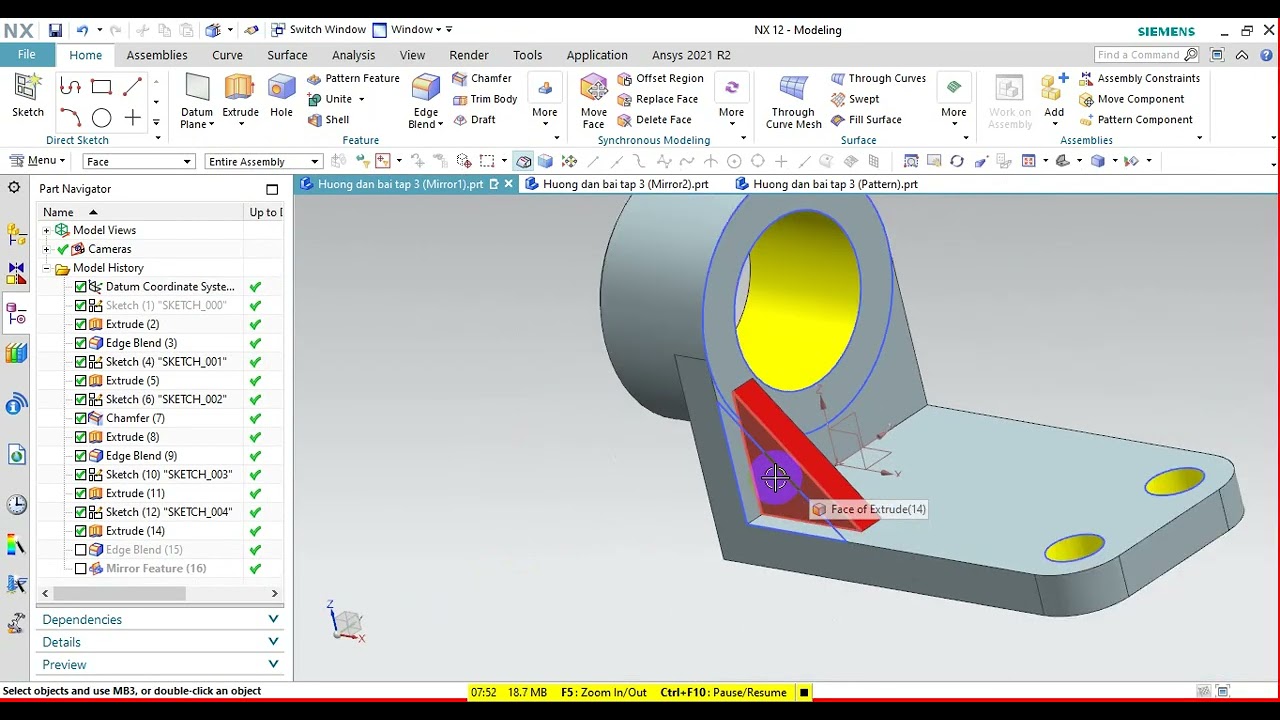
Task: Select the Edge Blend tool
Action: tap(426, 102)
